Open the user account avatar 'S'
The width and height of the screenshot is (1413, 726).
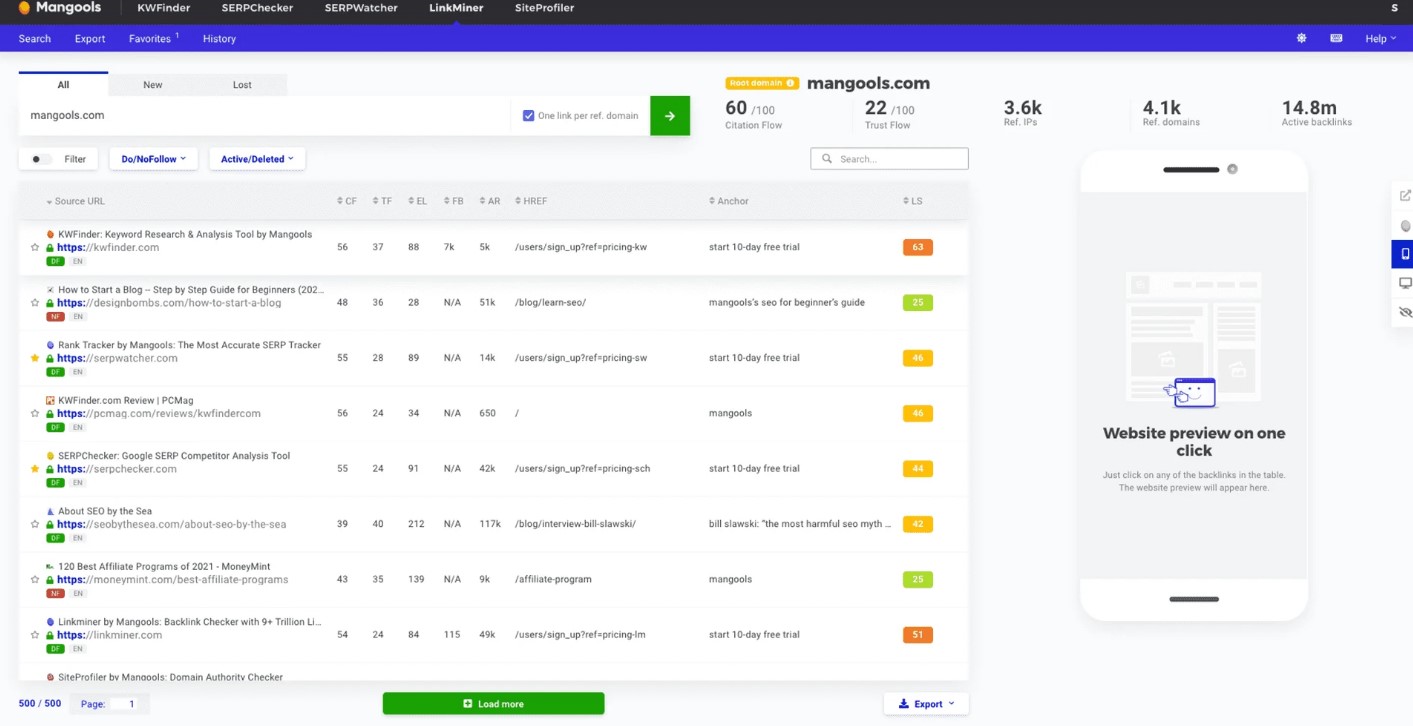[x=1394, y=8]
